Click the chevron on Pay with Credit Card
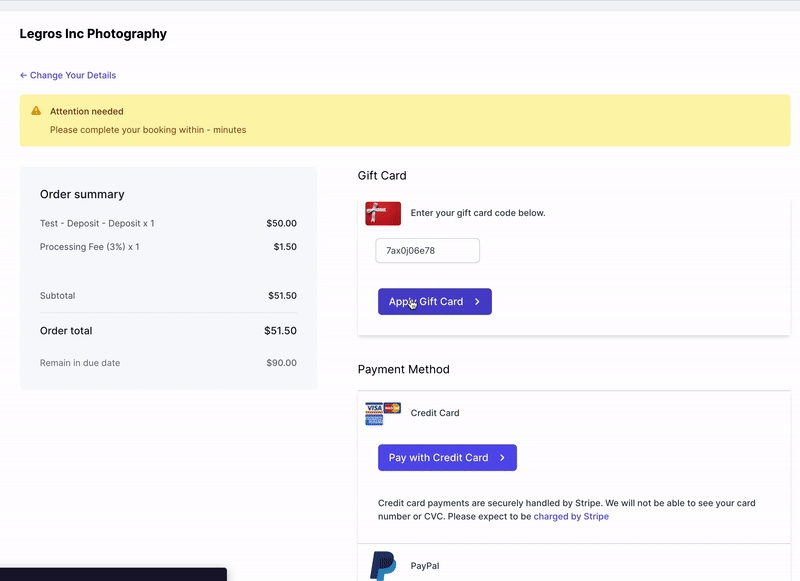Screen dimensions: 800x581 click(x=502, y=458)
